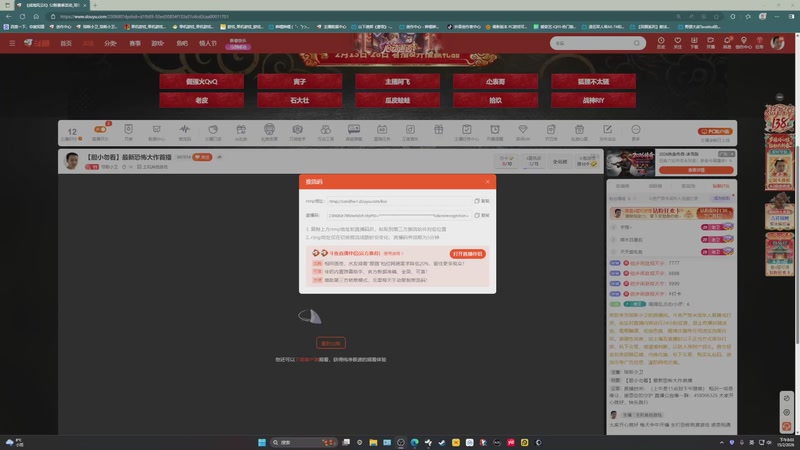Click the orange 关注 button beside the stream title
800x450 pixels.
click(x=202, y=157)
